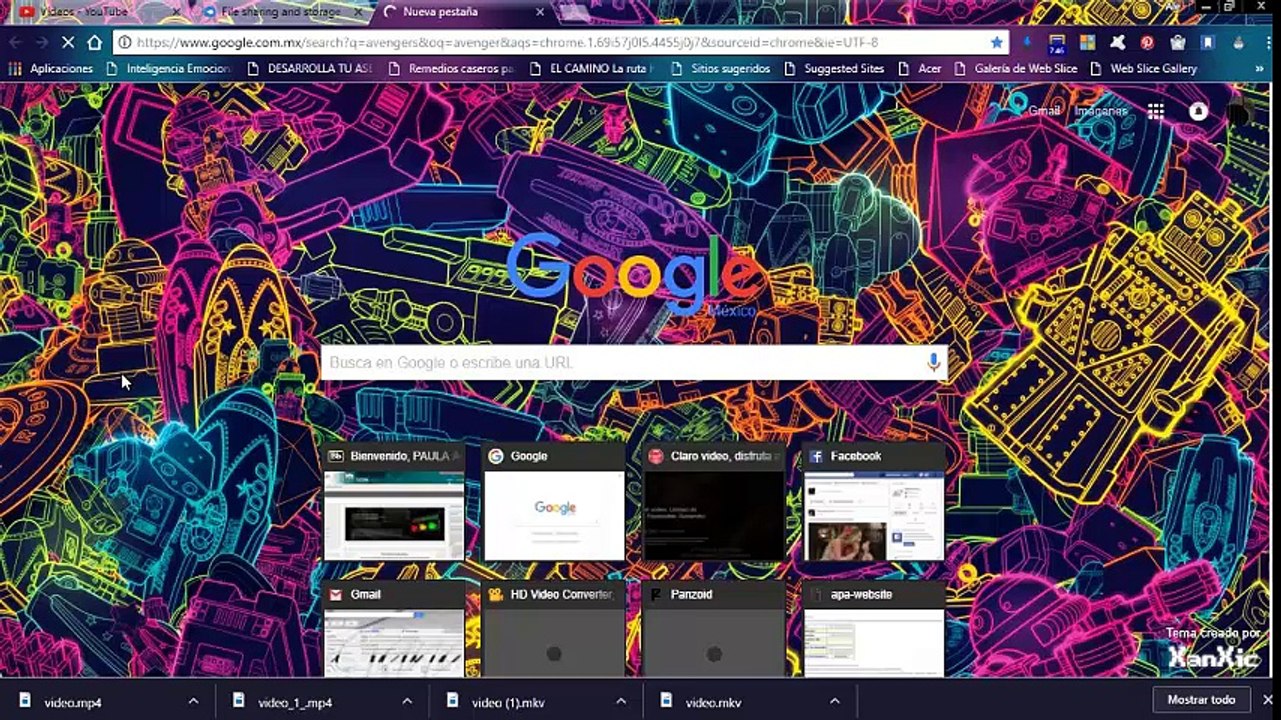Screen dimensions: 1281x720
Task: Go back using the back arrow
Action: point(16,42)
